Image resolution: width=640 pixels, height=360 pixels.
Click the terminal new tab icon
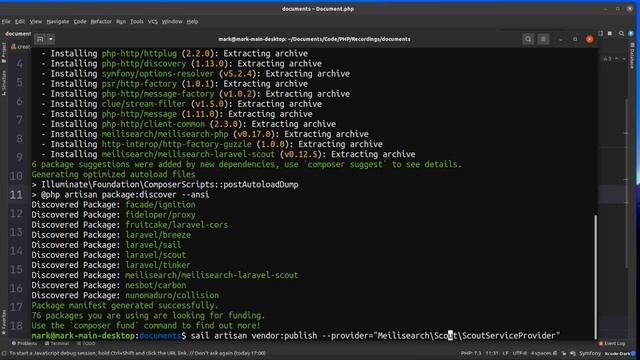[x=40, y=39]
